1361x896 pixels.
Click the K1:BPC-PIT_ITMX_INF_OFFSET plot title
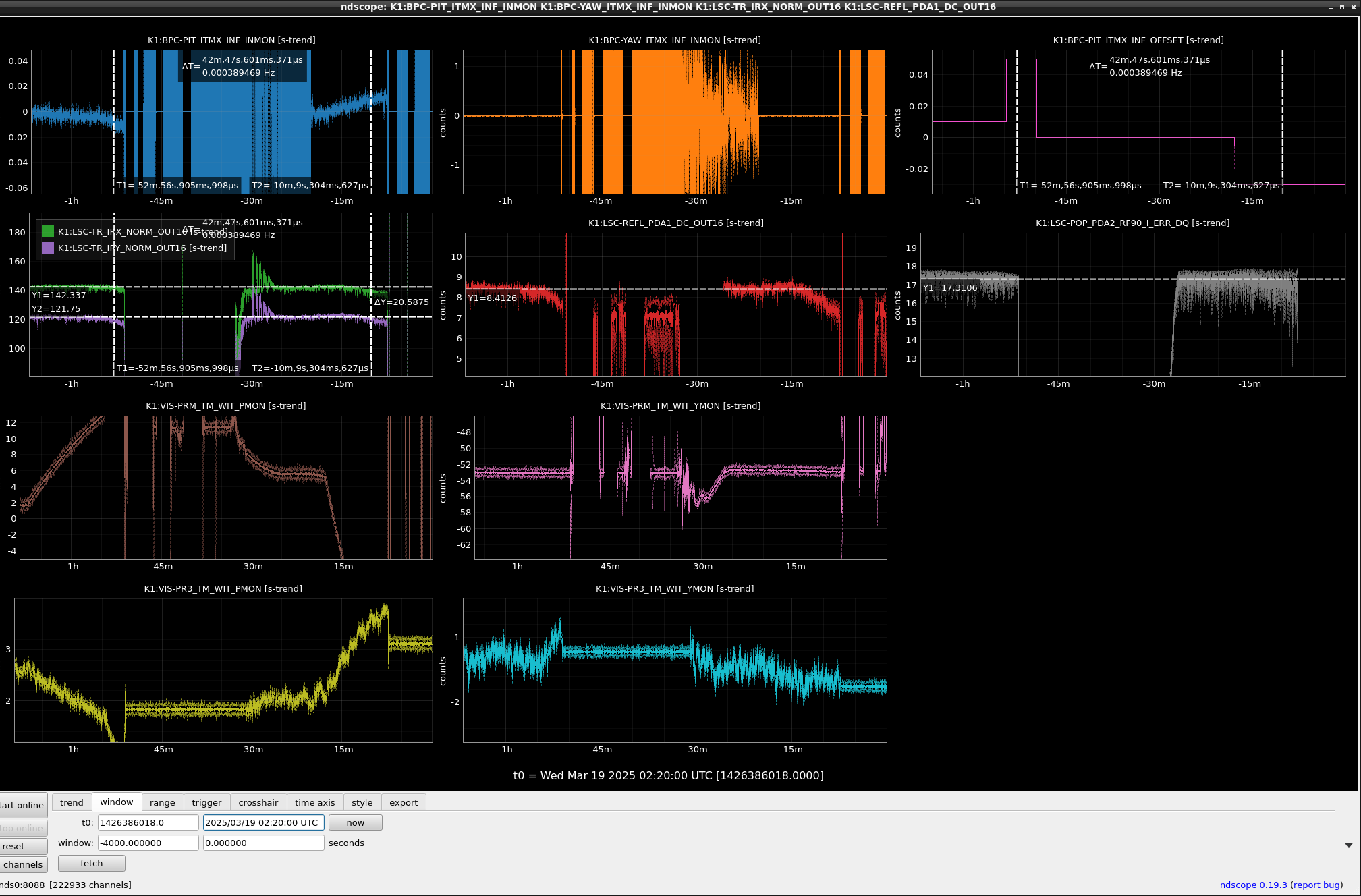click(1138, 40)
